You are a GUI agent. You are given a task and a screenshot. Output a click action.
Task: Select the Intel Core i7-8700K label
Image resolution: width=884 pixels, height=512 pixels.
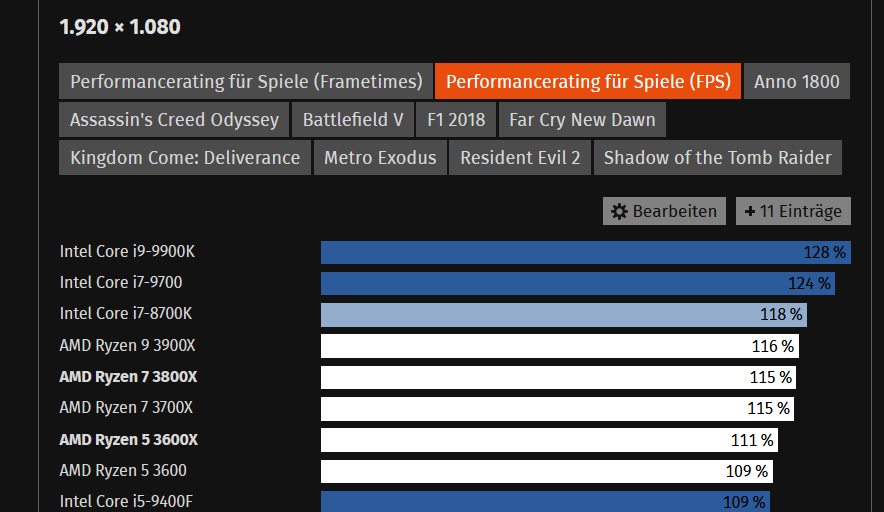(x=126, y=314)
